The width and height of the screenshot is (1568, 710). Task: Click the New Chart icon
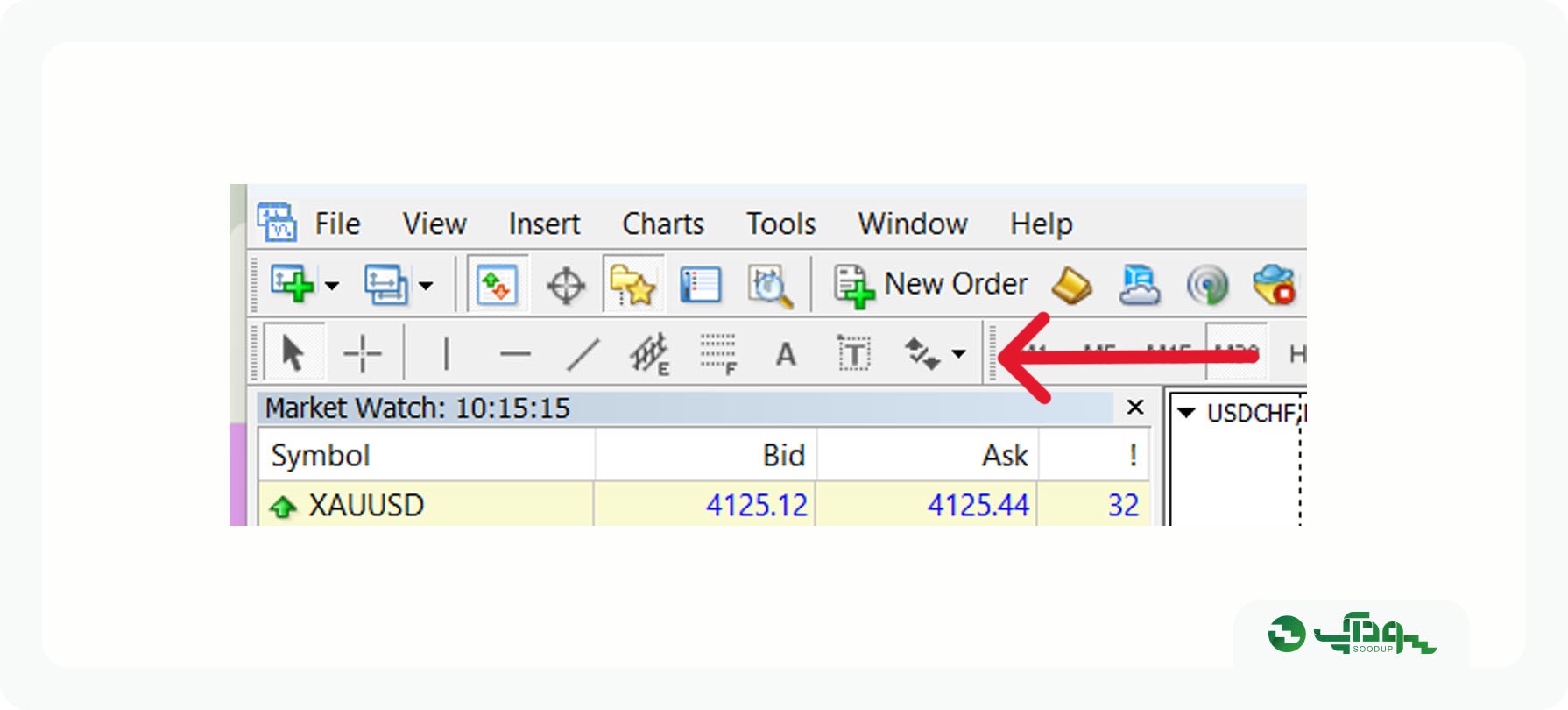293,284
